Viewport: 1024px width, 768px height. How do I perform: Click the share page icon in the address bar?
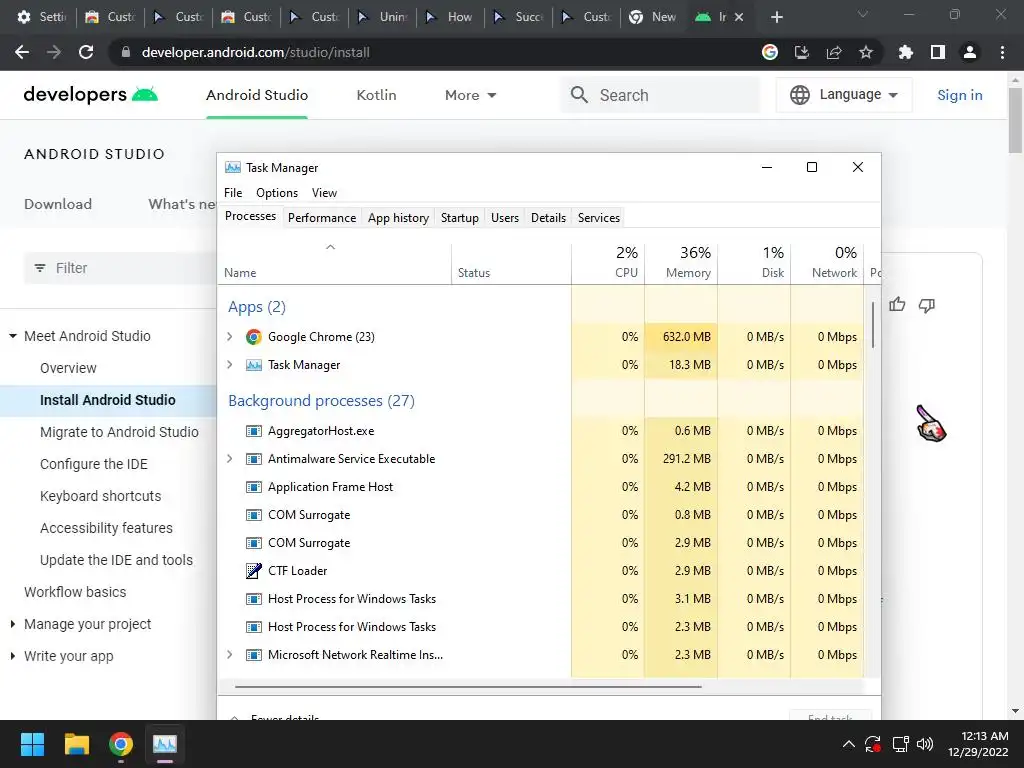click(x=834, y=52)
